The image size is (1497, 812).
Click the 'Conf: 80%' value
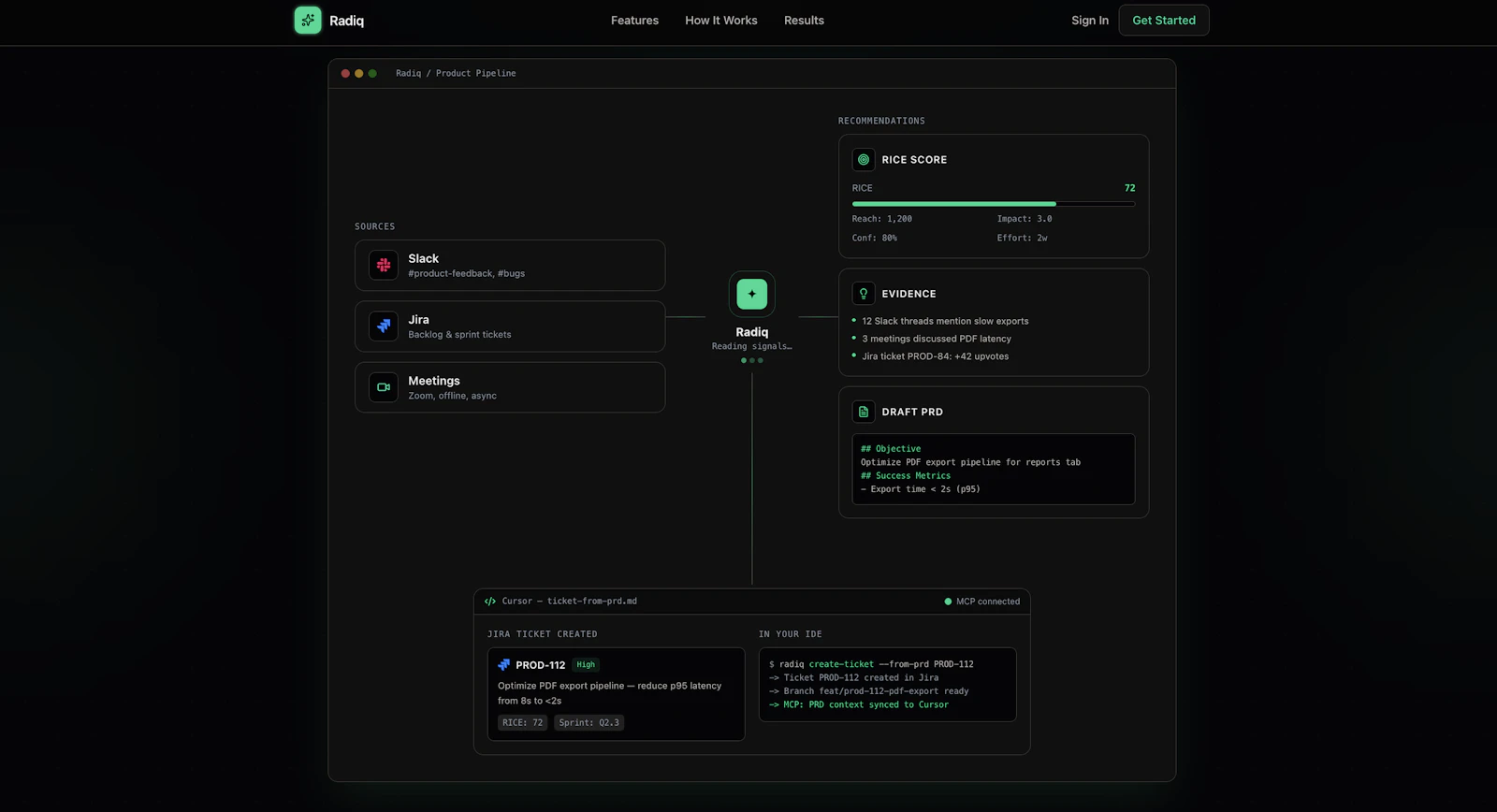(874, 239)
